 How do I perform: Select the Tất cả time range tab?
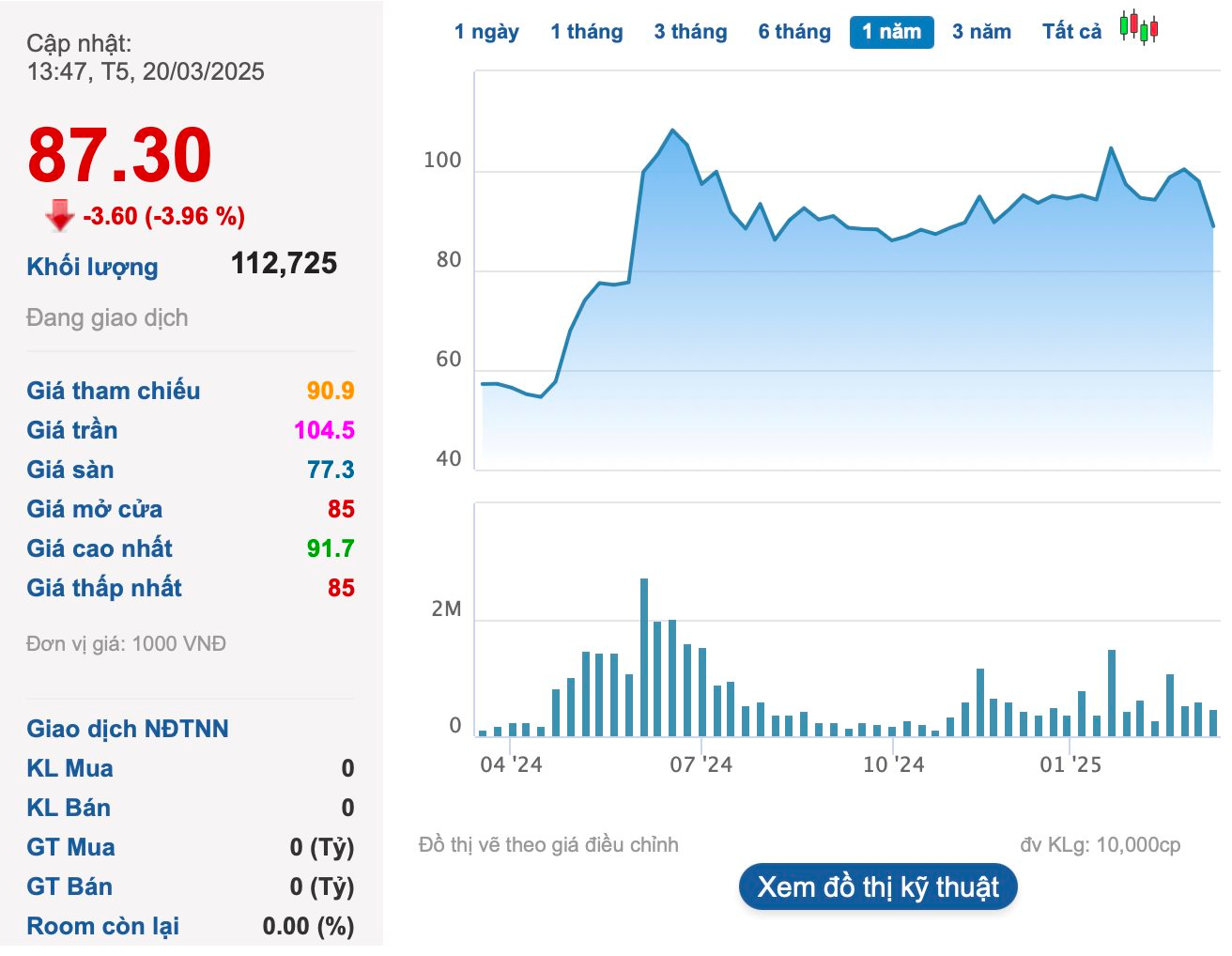[x=1071, y=32]
